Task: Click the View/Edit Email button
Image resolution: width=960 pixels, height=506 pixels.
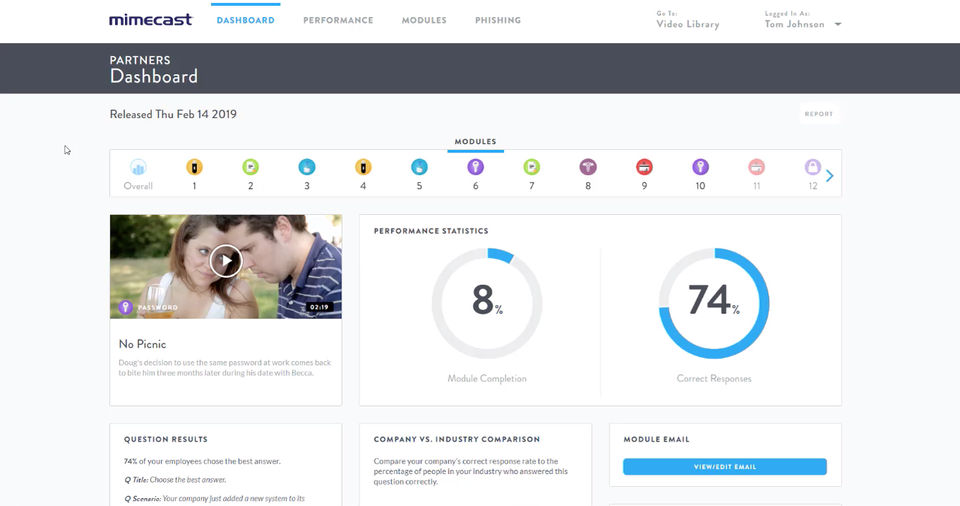Action: (725, 467)
